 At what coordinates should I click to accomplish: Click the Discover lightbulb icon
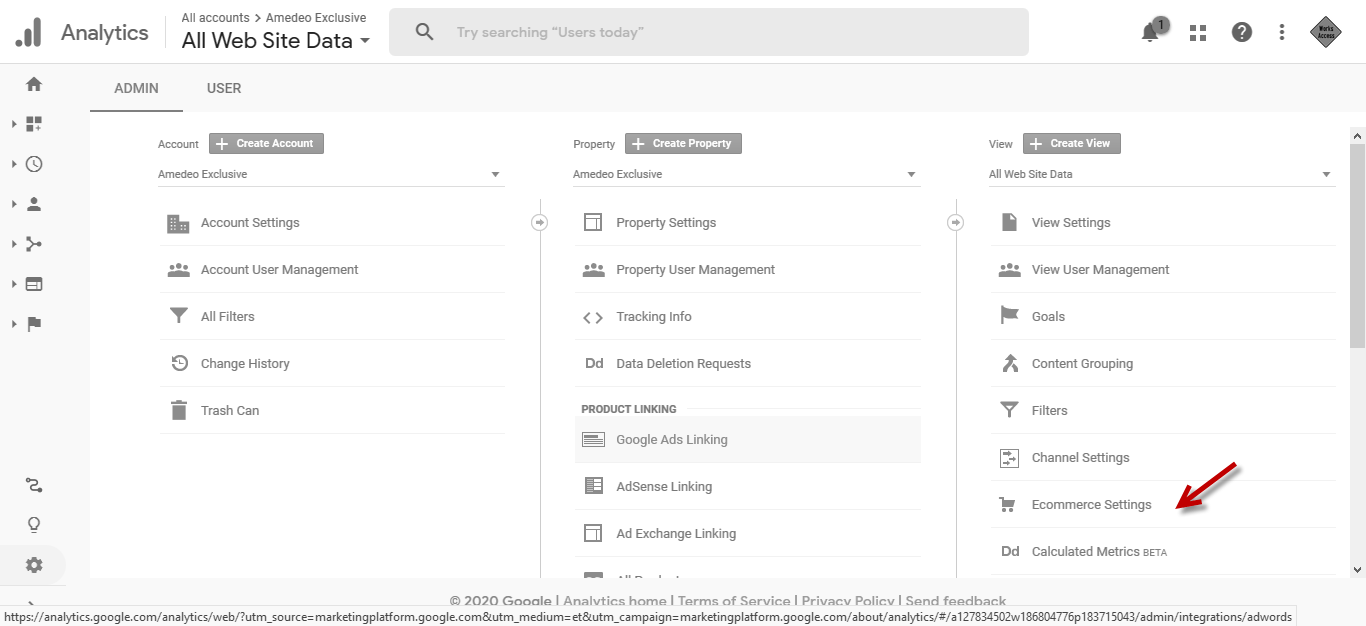(x=34, y=525)
